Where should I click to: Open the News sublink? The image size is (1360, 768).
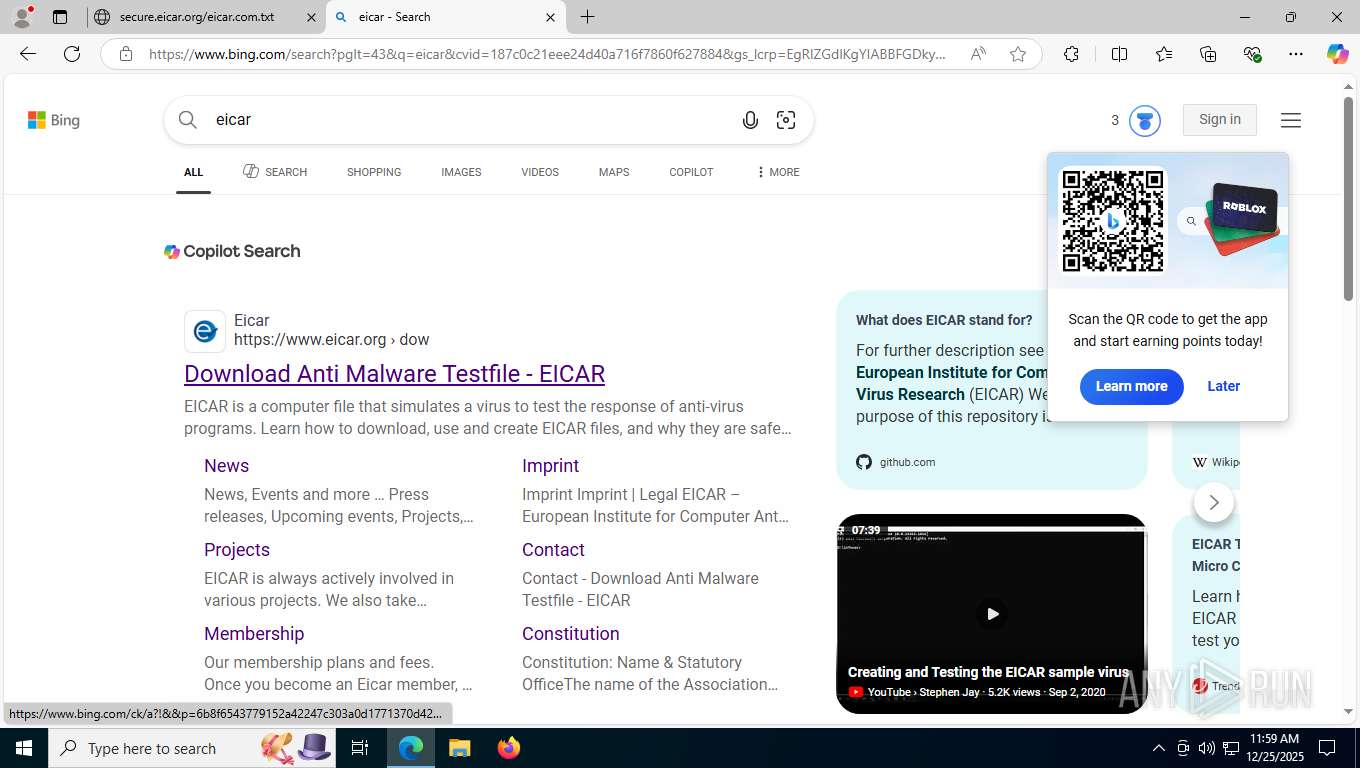point(226,466)
